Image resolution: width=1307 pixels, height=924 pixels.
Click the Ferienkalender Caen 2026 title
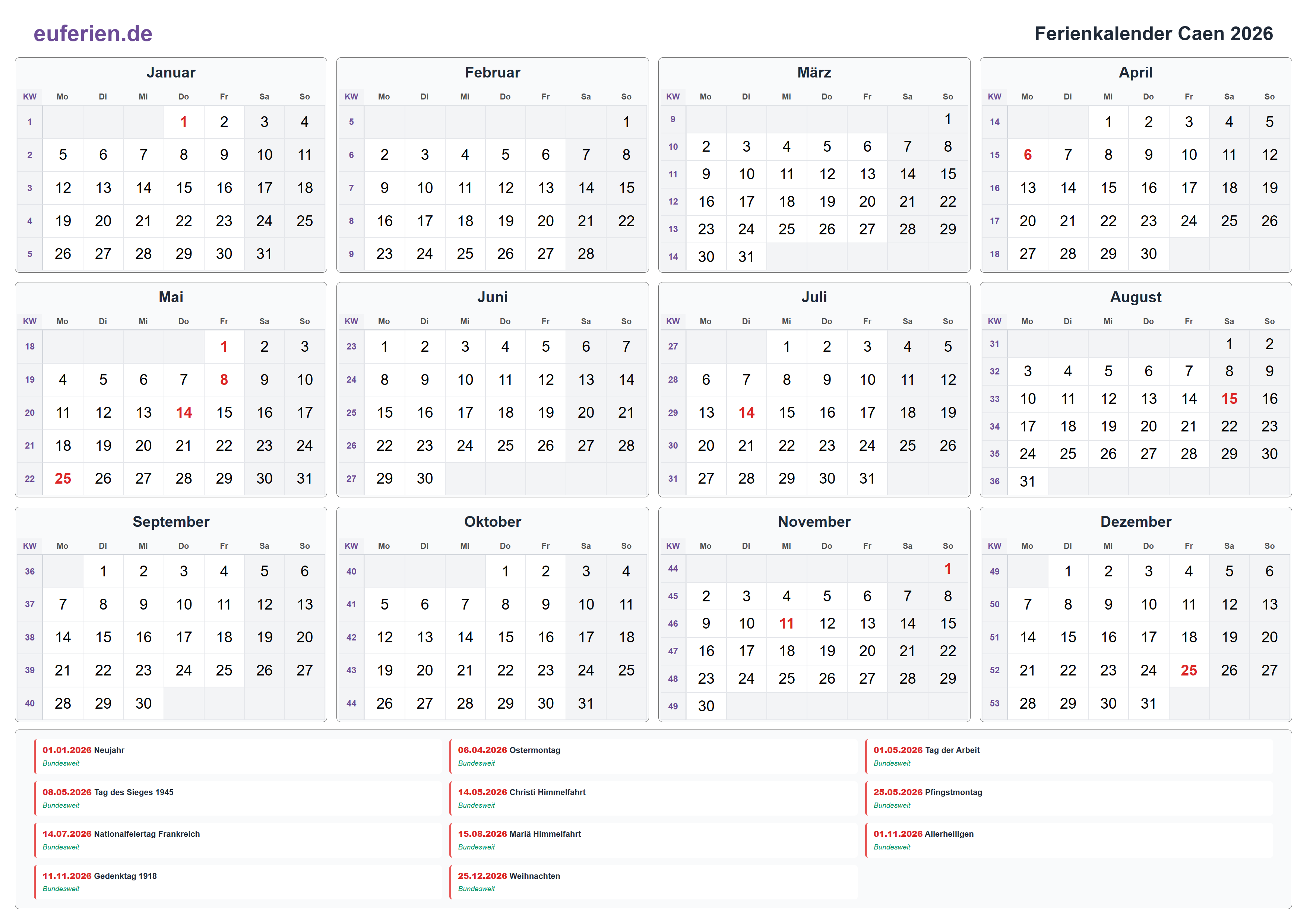coord(1153,34)
